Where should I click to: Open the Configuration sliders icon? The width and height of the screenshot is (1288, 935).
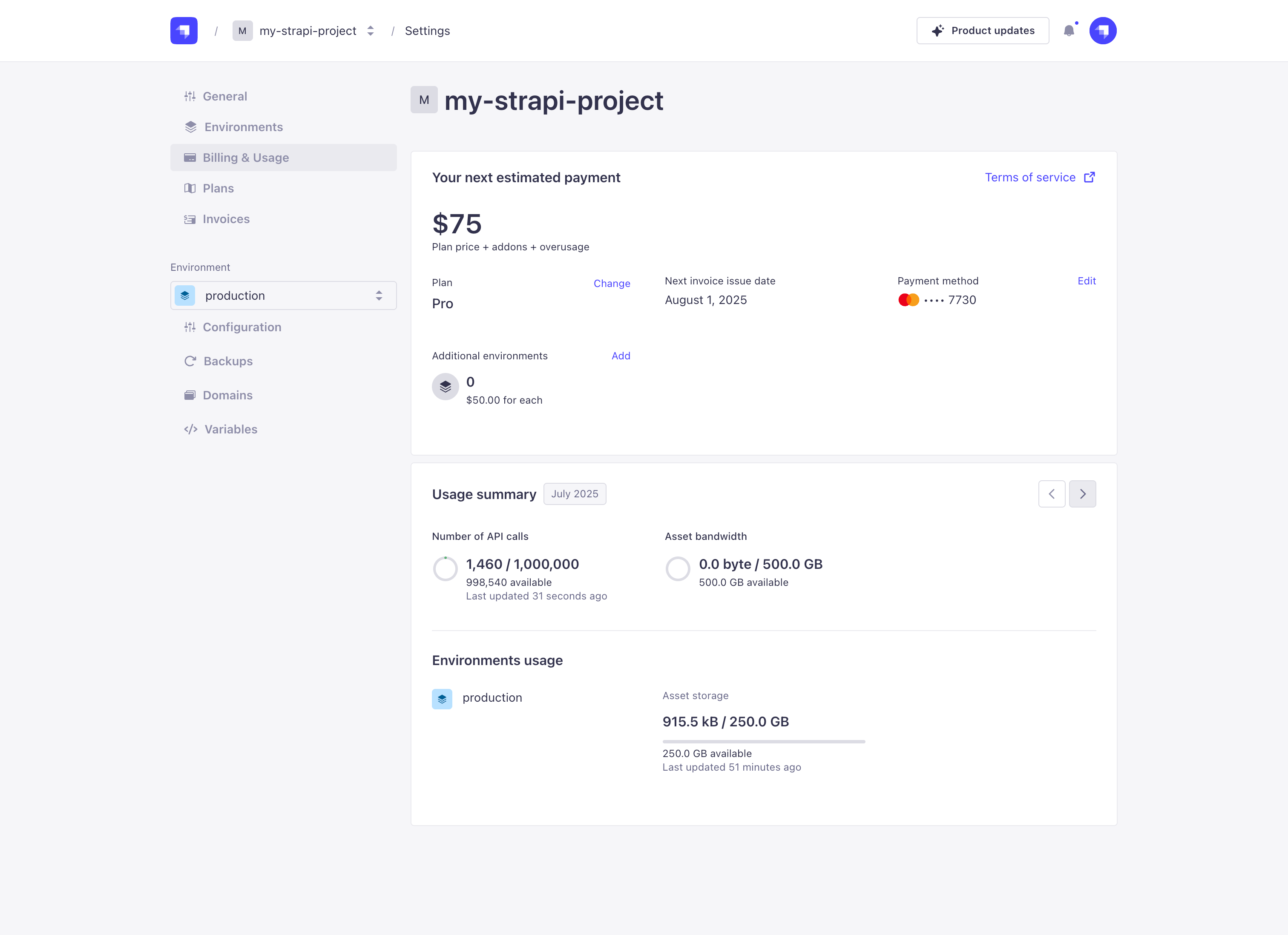(191, 327)
